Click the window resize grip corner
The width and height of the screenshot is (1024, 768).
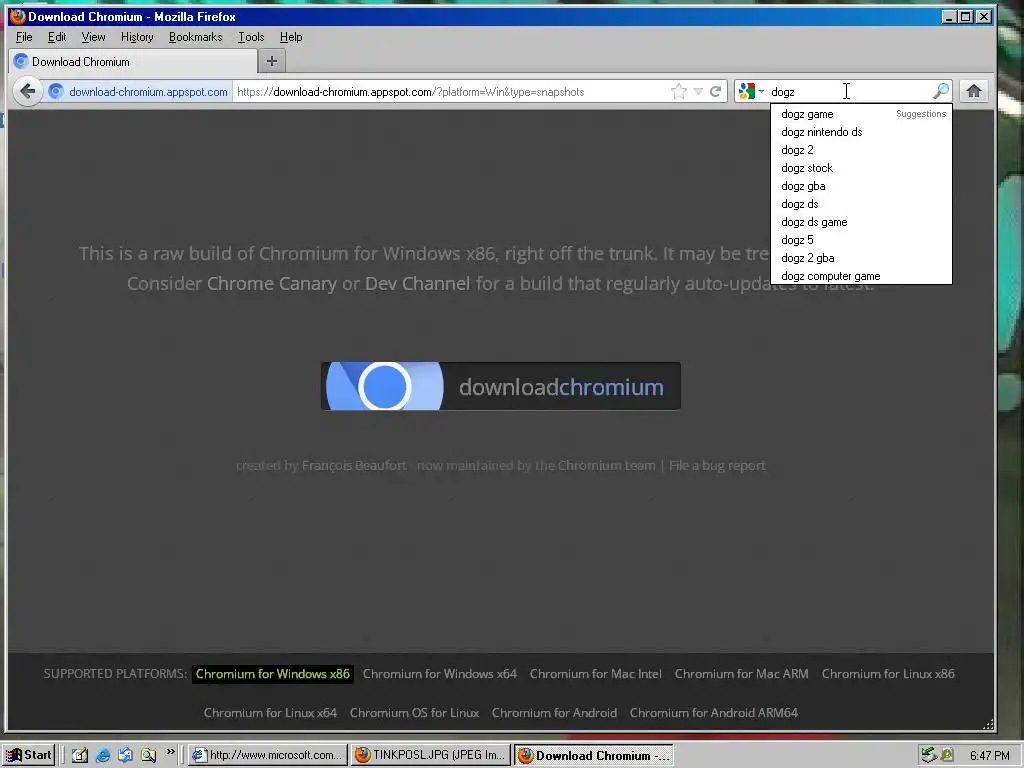coord(988,724)
